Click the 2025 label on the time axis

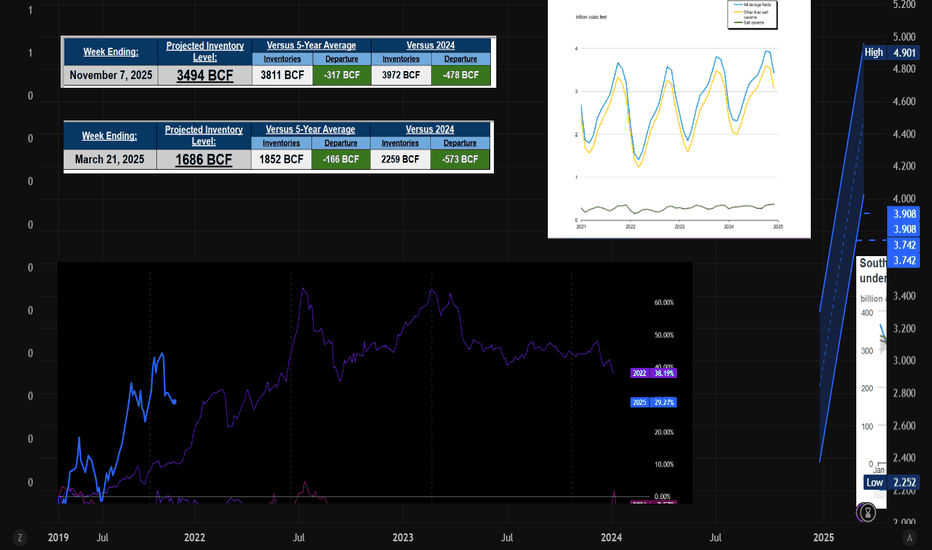823,538
